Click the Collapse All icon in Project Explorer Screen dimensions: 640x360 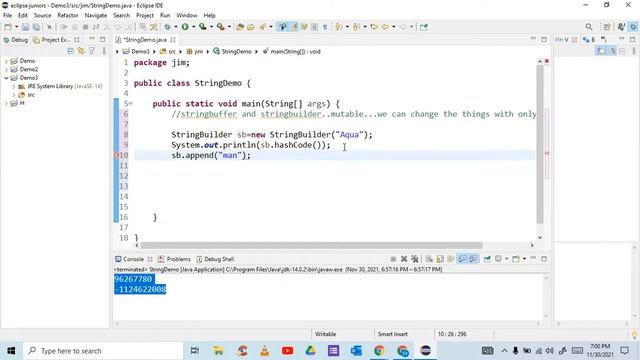(71, 51)
